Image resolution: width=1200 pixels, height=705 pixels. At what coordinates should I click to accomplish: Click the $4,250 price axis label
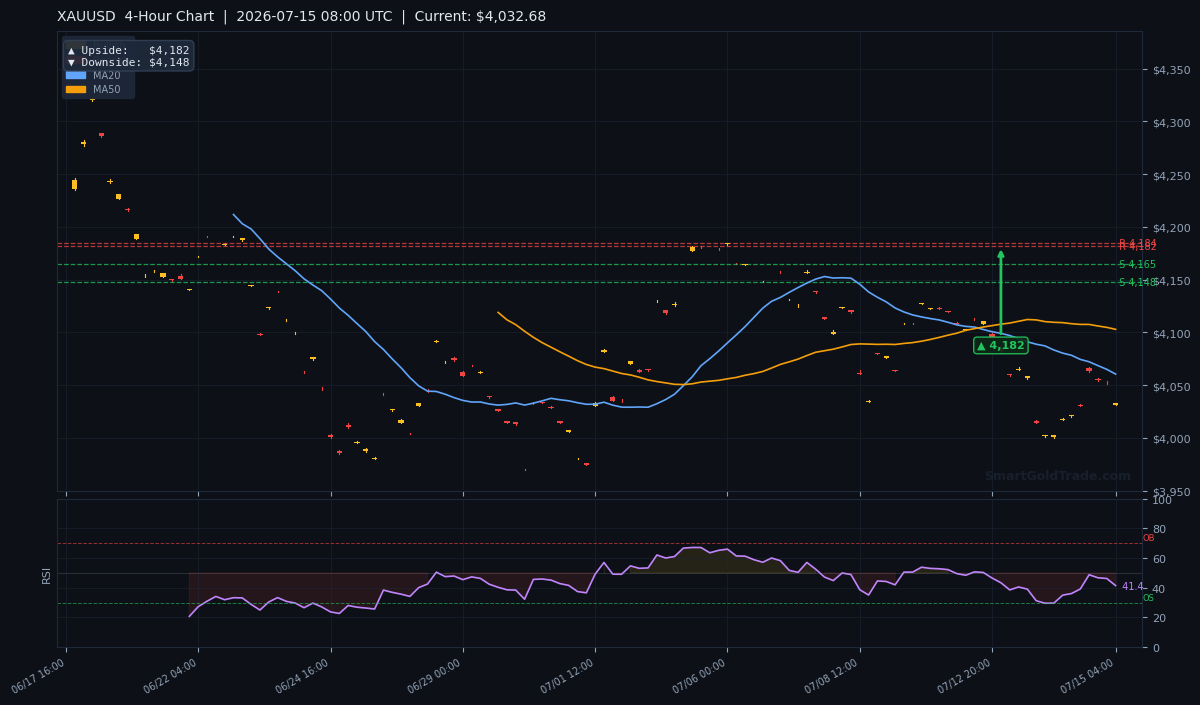coord(1171,175)
